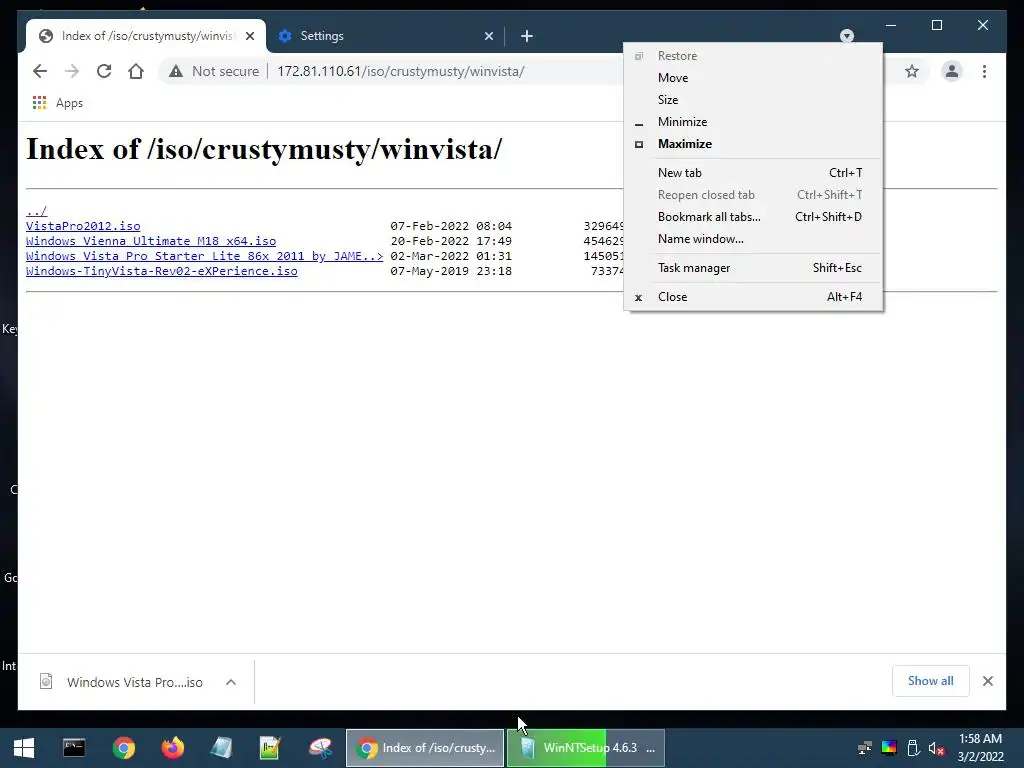This screenshot has height=768, width=1024.
Task: Open the Windows Start menu
Action: (x=24, y=748)
